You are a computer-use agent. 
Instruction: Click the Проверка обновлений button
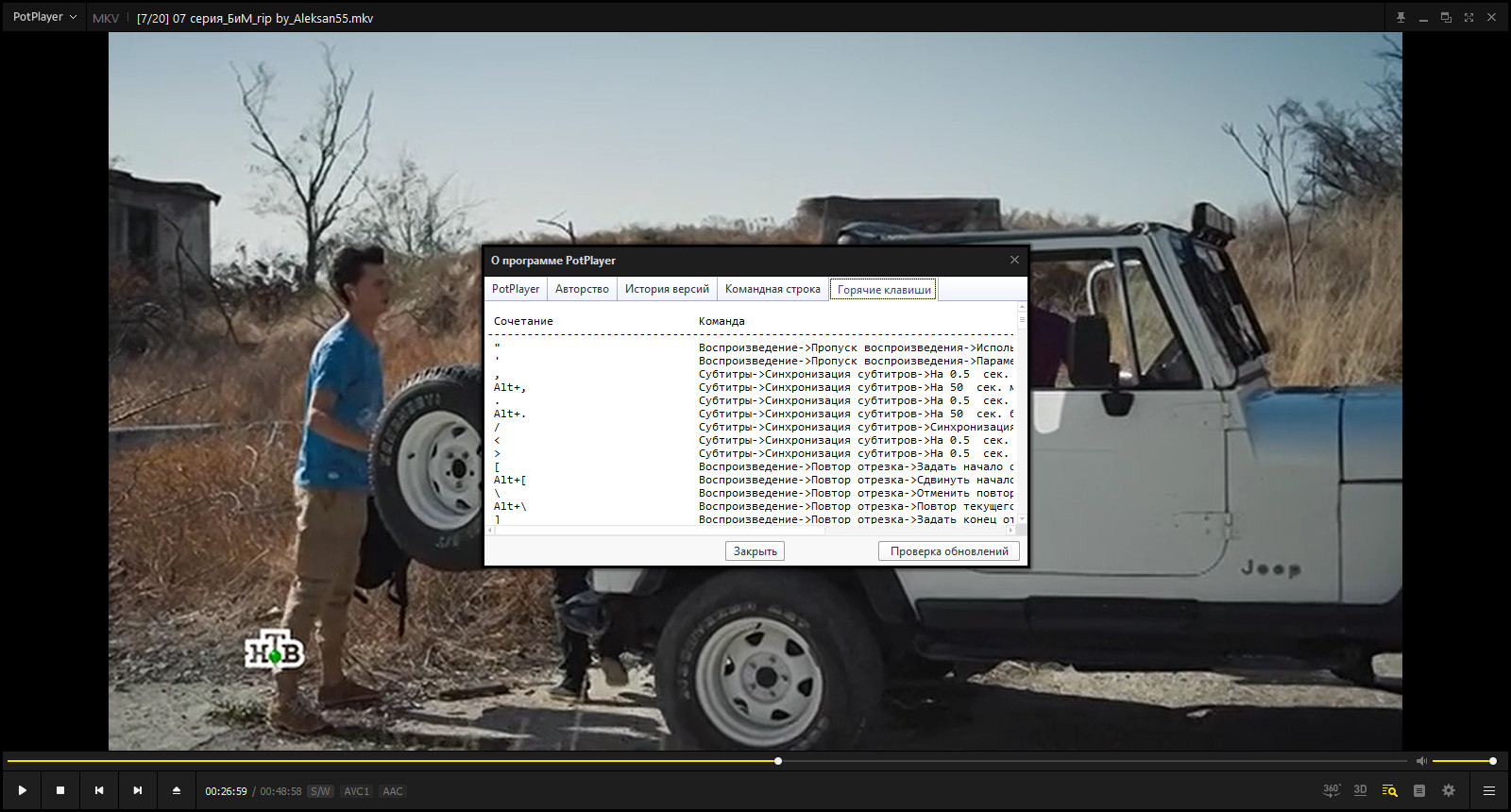tap(949, 551)
